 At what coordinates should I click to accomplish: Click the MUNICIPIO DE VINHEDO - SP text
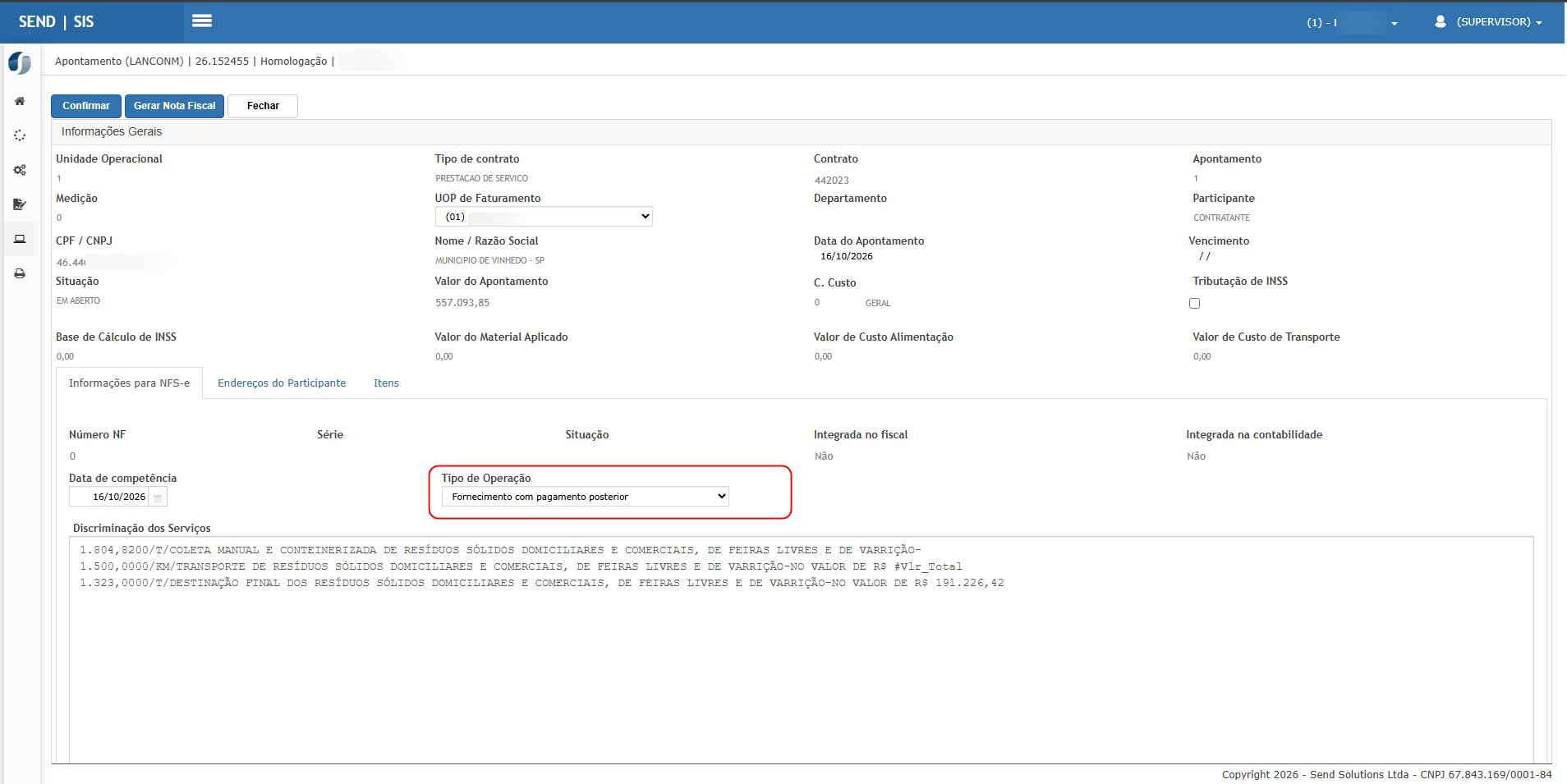pyautogui.click(x=489, y=260)
